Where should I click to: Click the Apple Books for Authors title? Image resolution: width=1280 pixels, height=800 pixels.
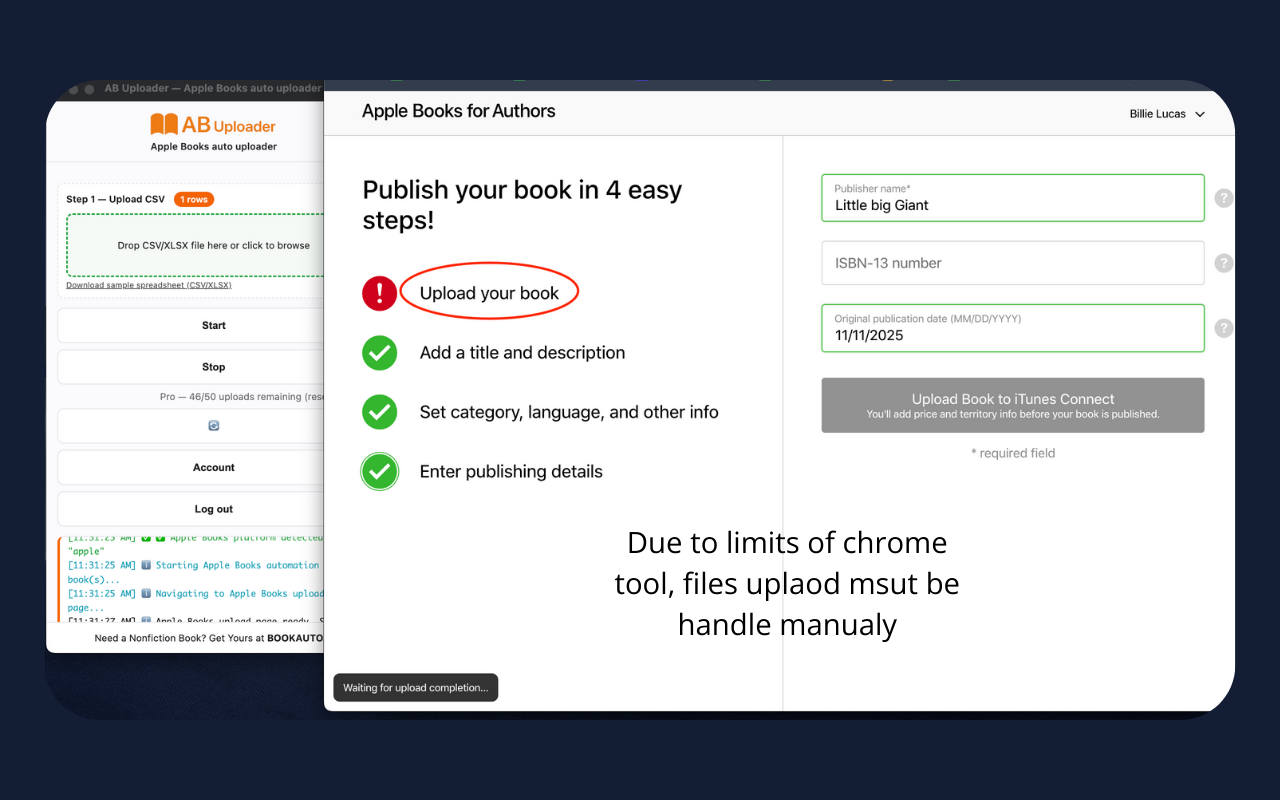[458, 111]
